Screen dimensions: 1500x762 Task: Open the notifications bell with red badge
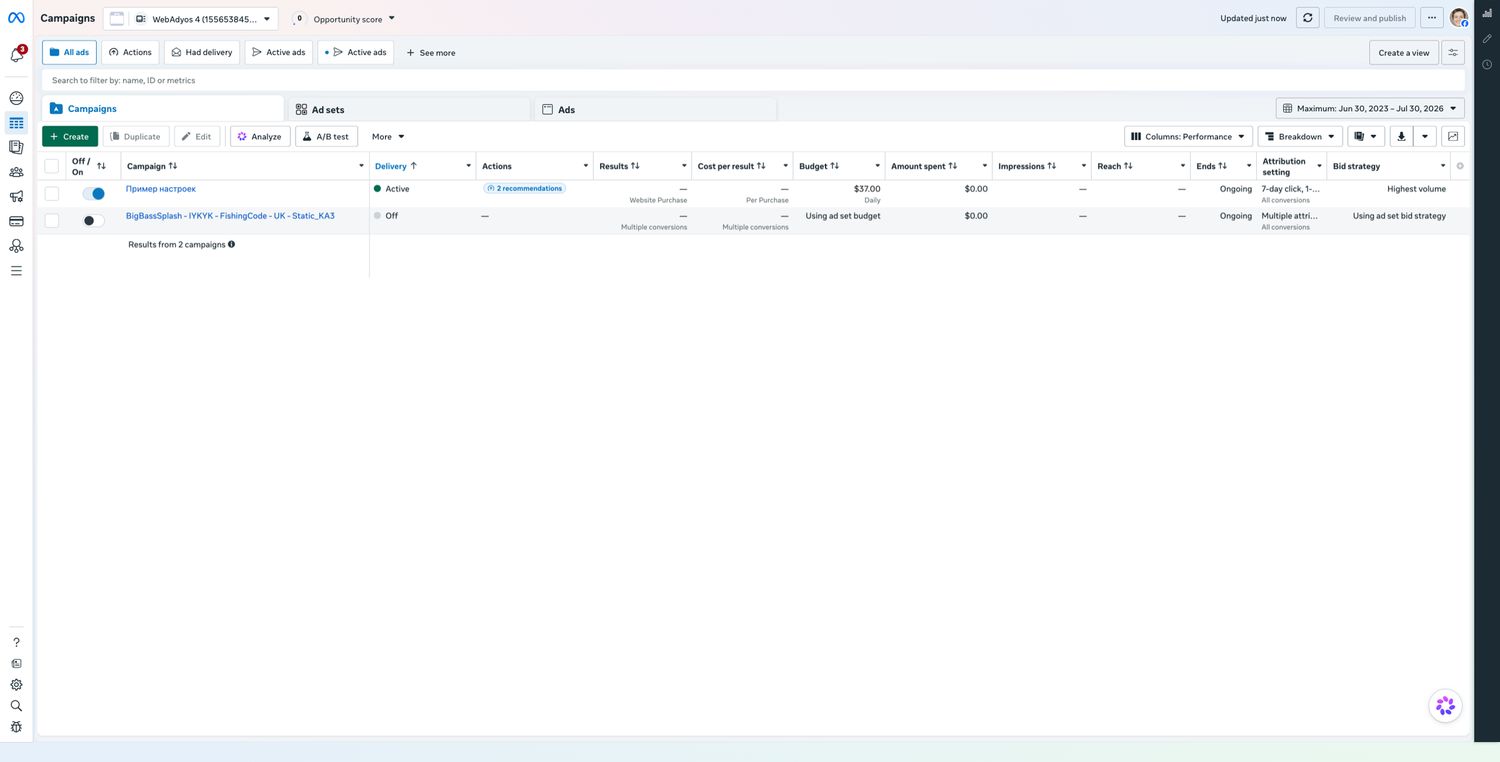[17, 54]
